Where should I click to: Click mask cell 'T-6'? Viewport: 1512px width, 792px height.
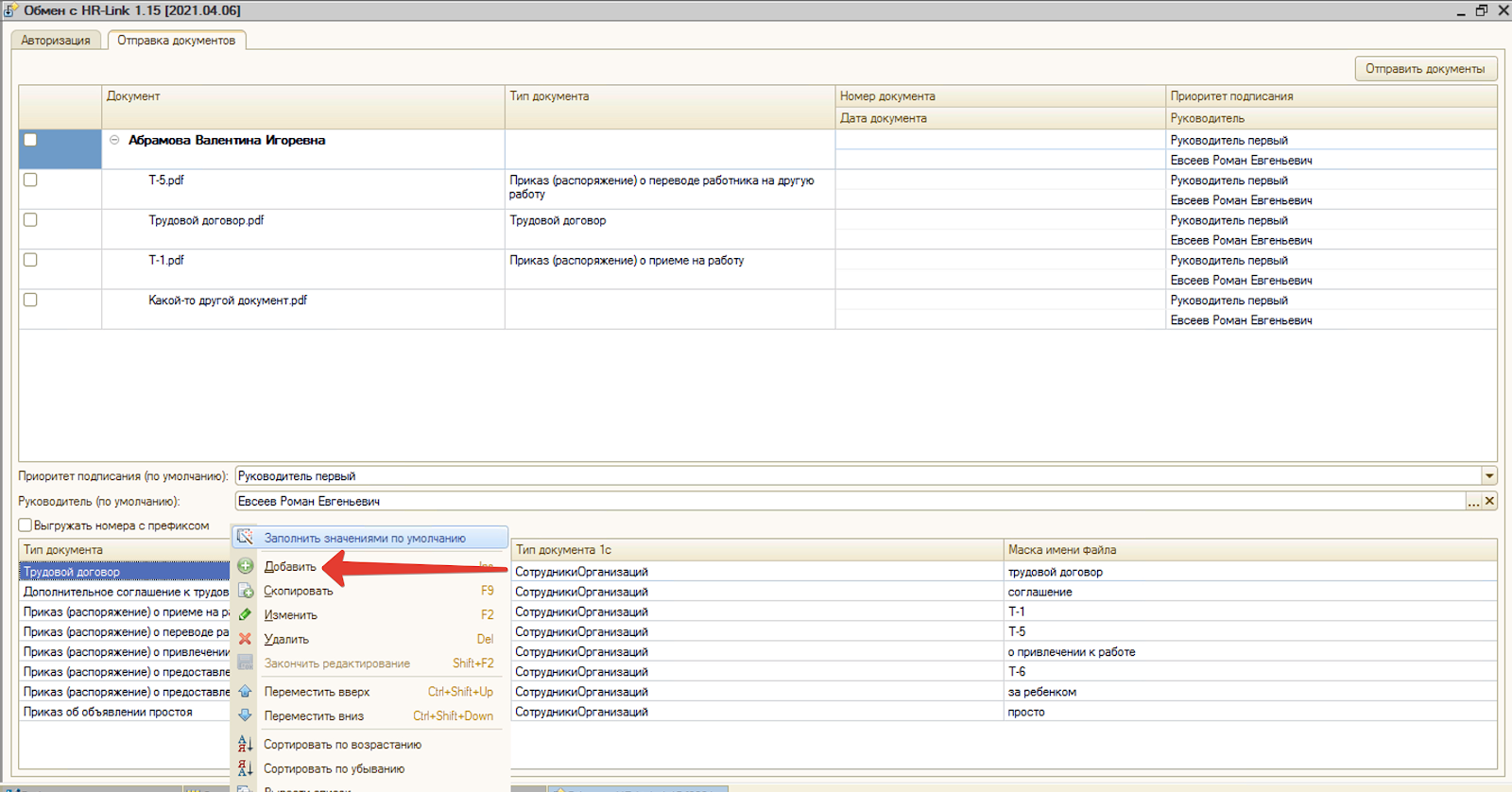pyautogui.click(x=1250, y=672)
